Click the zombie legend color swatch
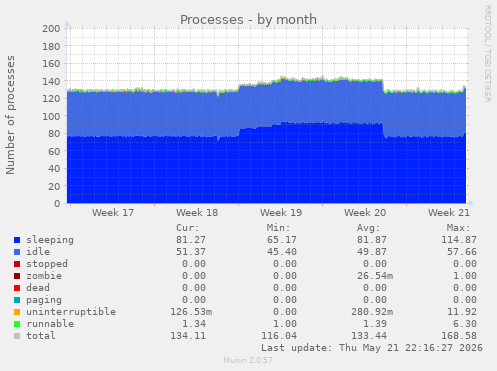 [x=17, y=276]
